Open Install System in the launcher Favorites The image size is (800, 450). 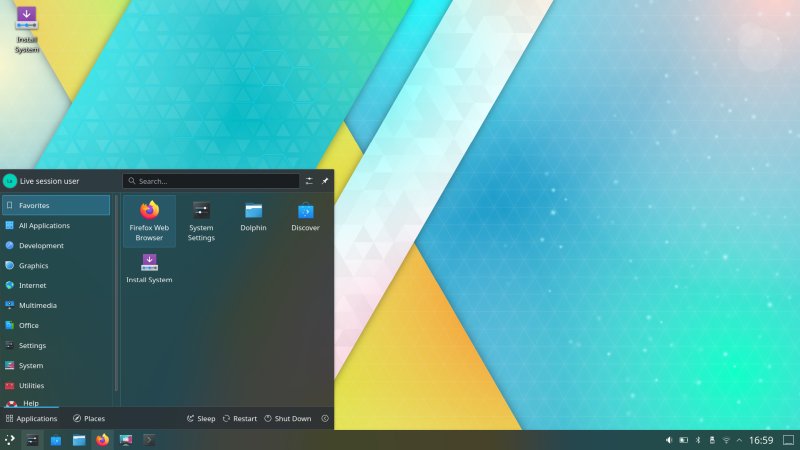click(149, 269)
